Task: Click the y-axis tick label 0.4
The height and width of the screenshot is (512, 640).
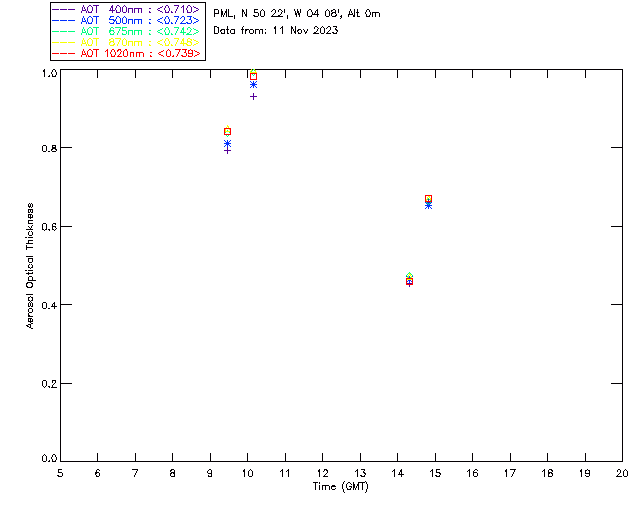Action: (x=49, y=305)
